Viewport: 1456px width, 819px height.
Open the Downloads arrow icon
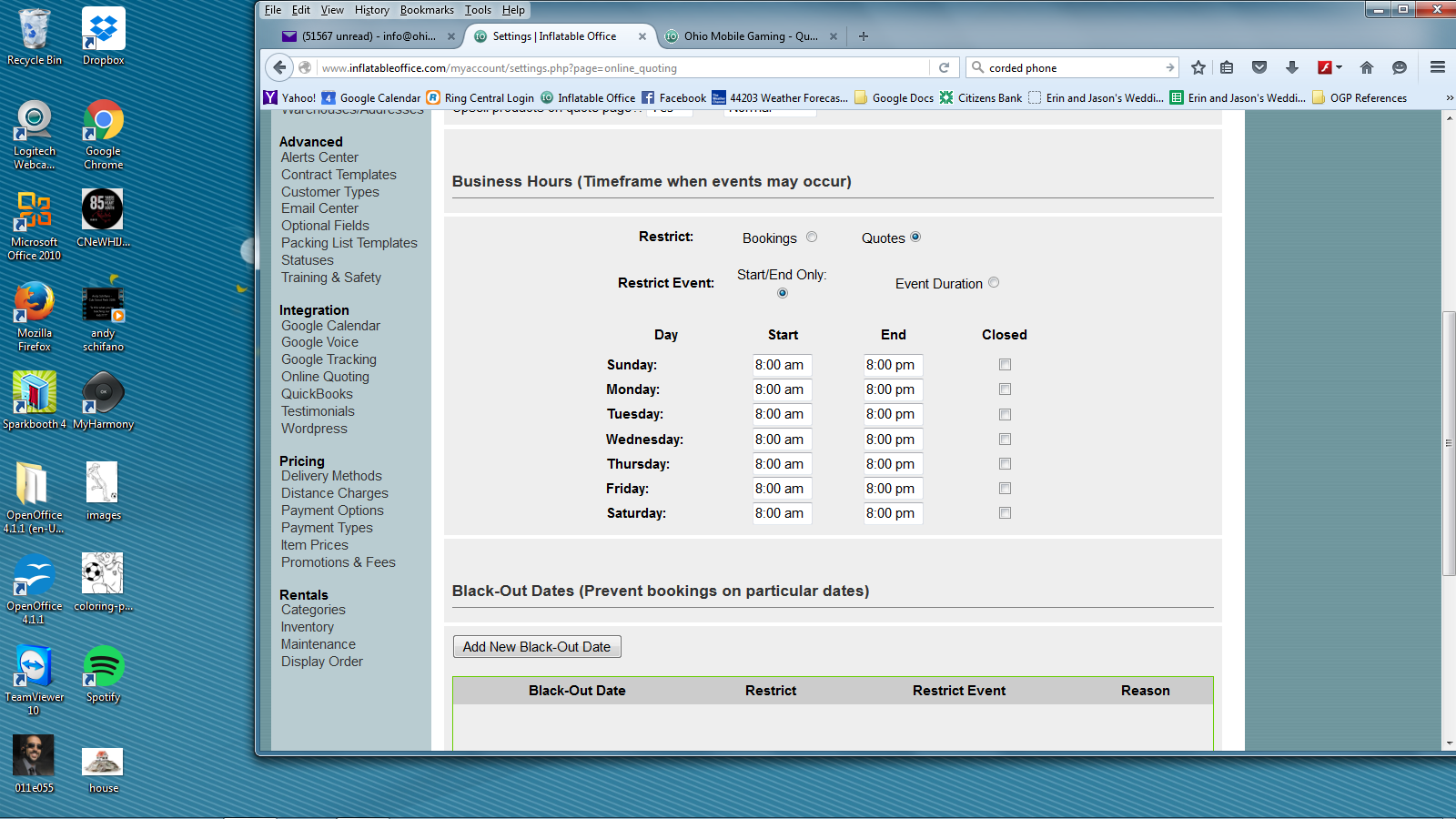coord(1291,67)
